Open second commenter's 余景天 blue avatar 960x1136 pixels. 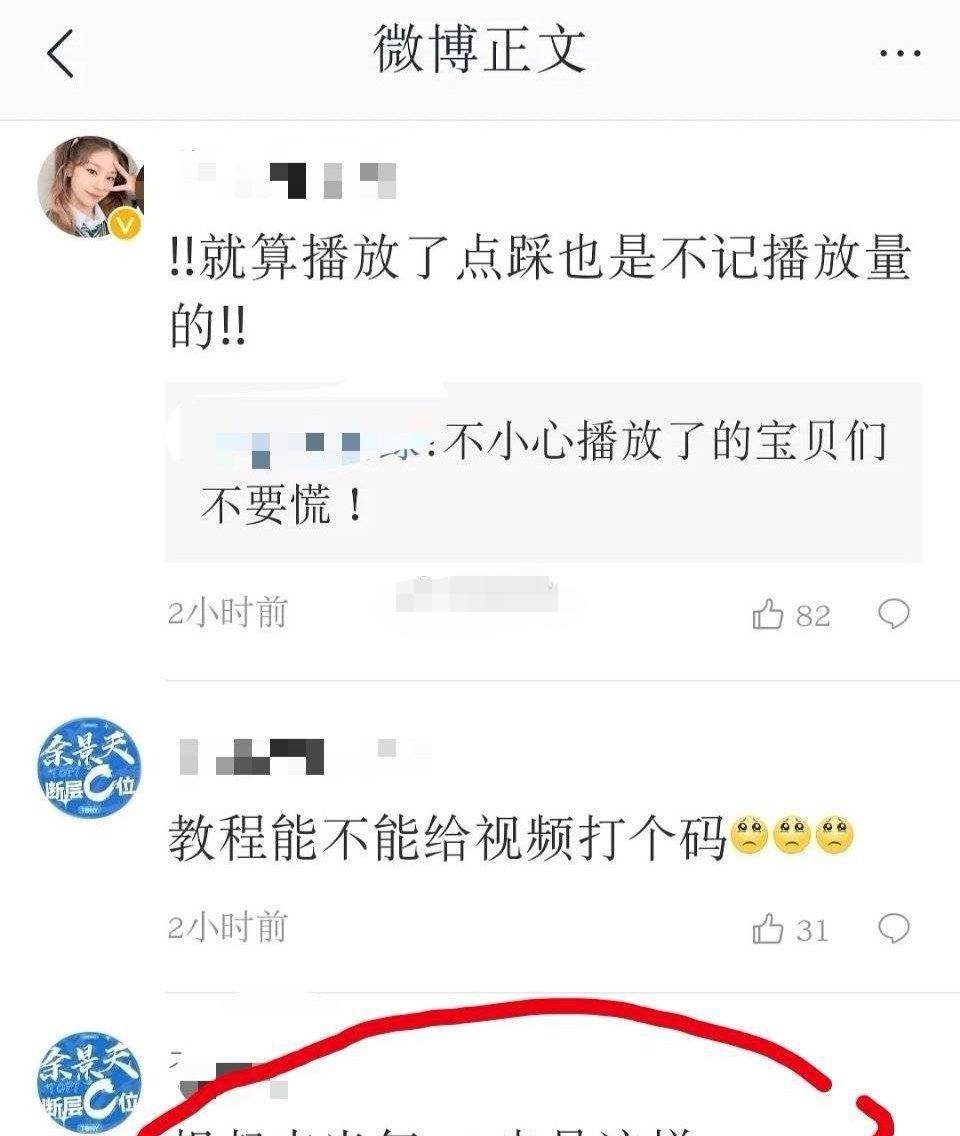point(89,769)
